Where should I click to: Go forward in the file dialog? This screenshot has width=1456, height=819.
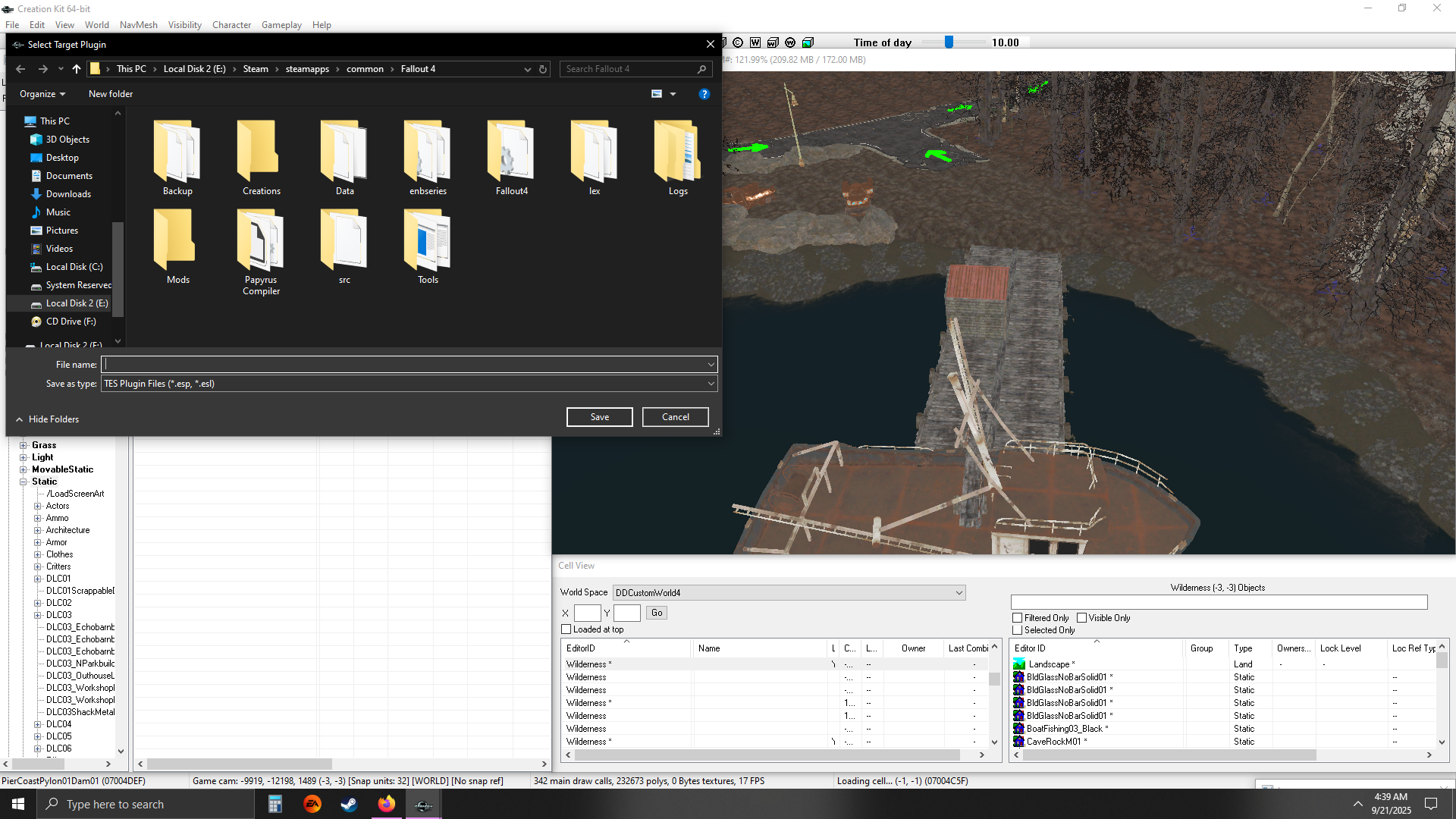[43, 69]
